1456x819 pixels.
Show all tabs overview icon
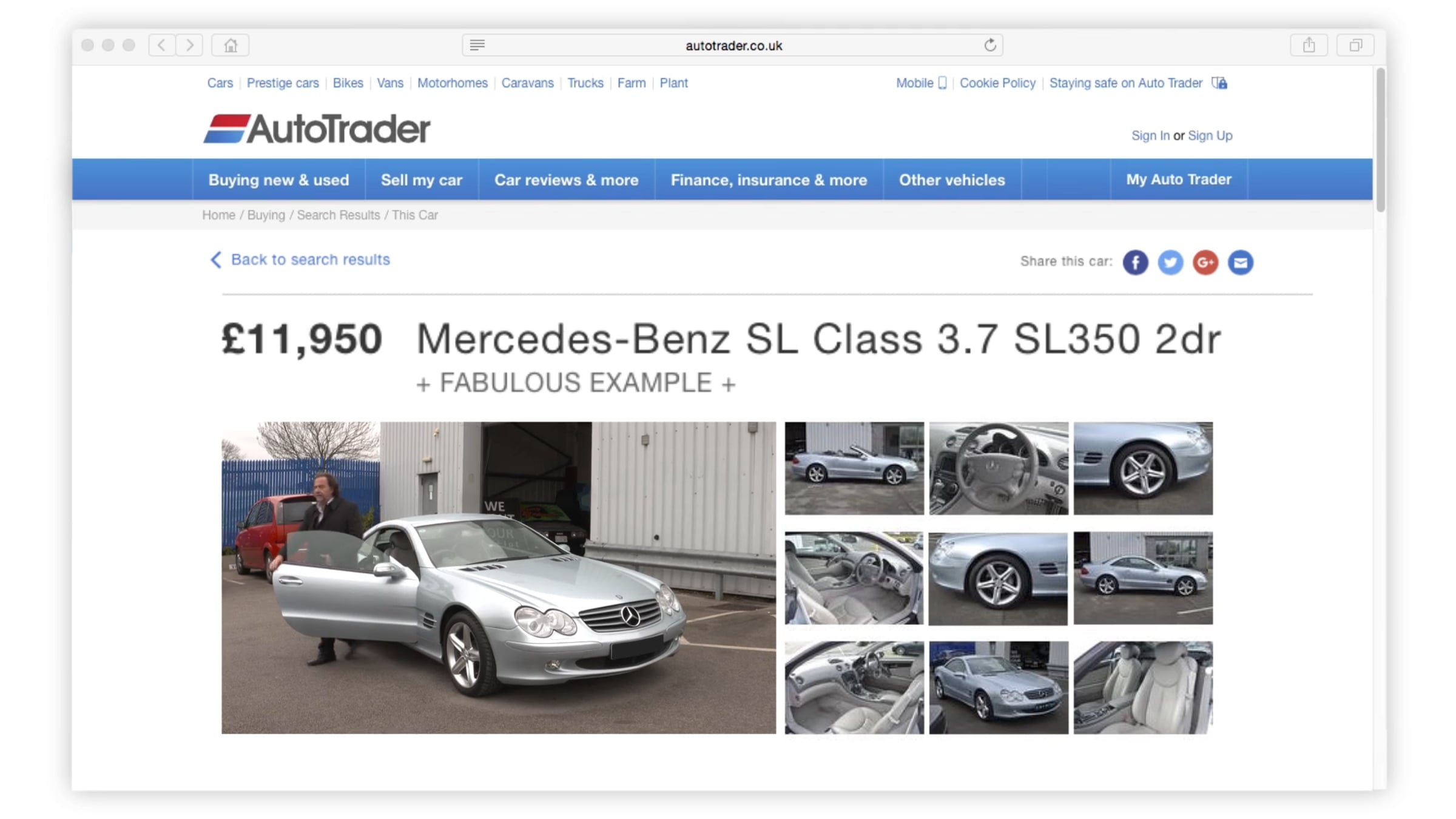pyautogui.click(x=1355, y=45)
